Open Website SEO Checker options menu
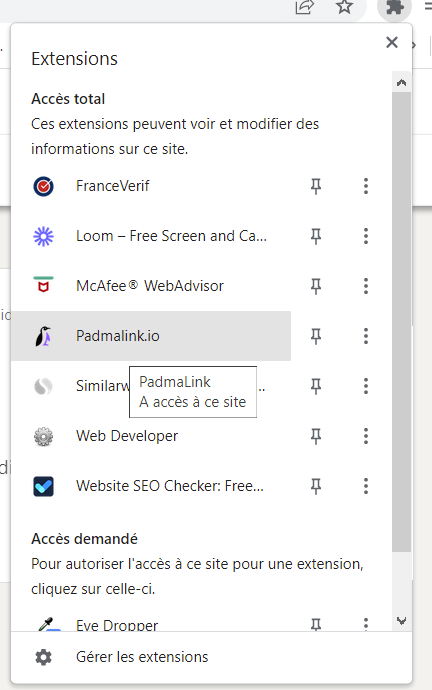 point(366,486)
